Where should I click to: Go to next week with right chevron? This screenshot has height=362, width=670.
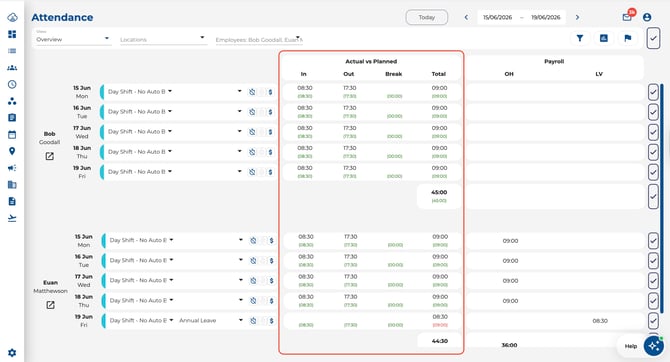(x=577, y=17)
